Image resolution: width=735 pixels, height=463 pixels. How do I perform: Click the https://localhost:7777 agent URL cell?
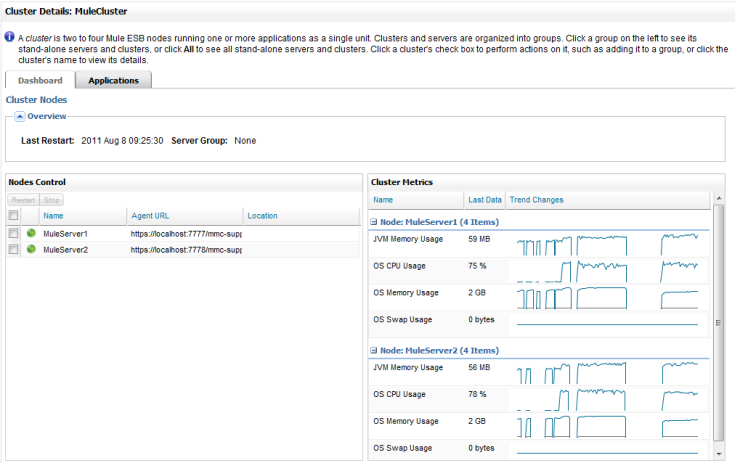click(x=186, y=233)
